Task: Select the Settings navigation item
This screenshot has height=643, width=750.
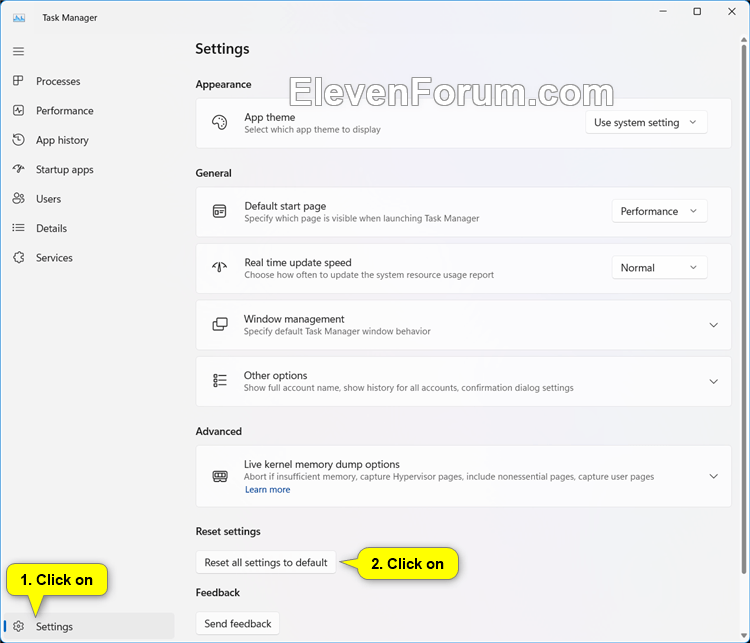Action: [91, 626]
